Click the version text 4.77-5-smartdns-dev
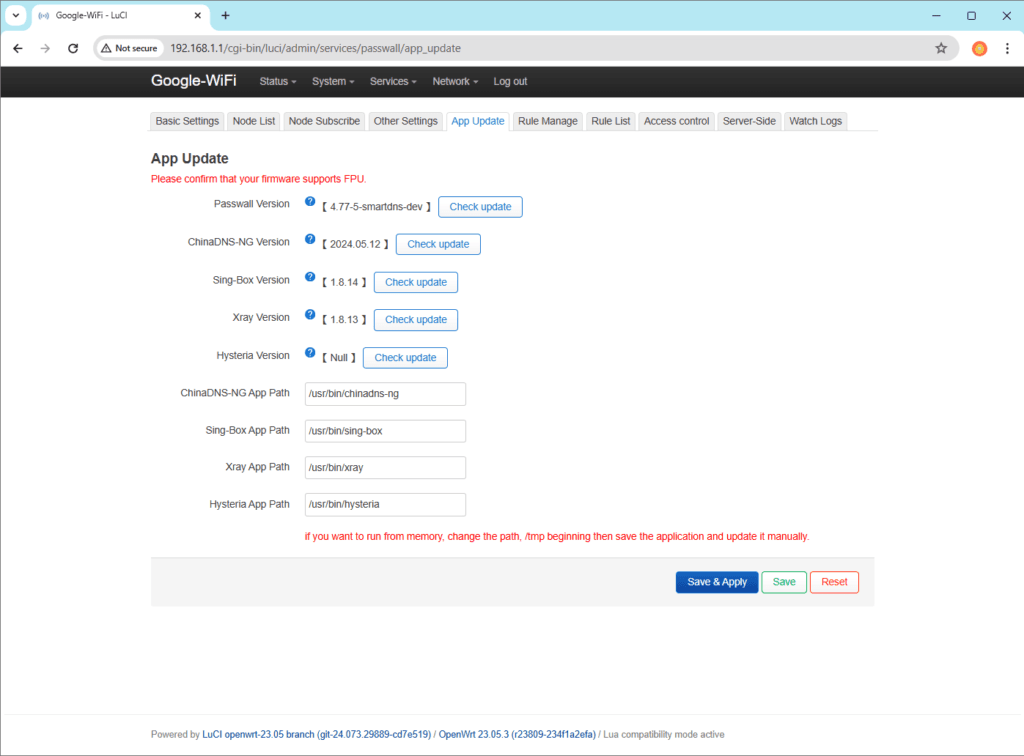 (376, 207)
